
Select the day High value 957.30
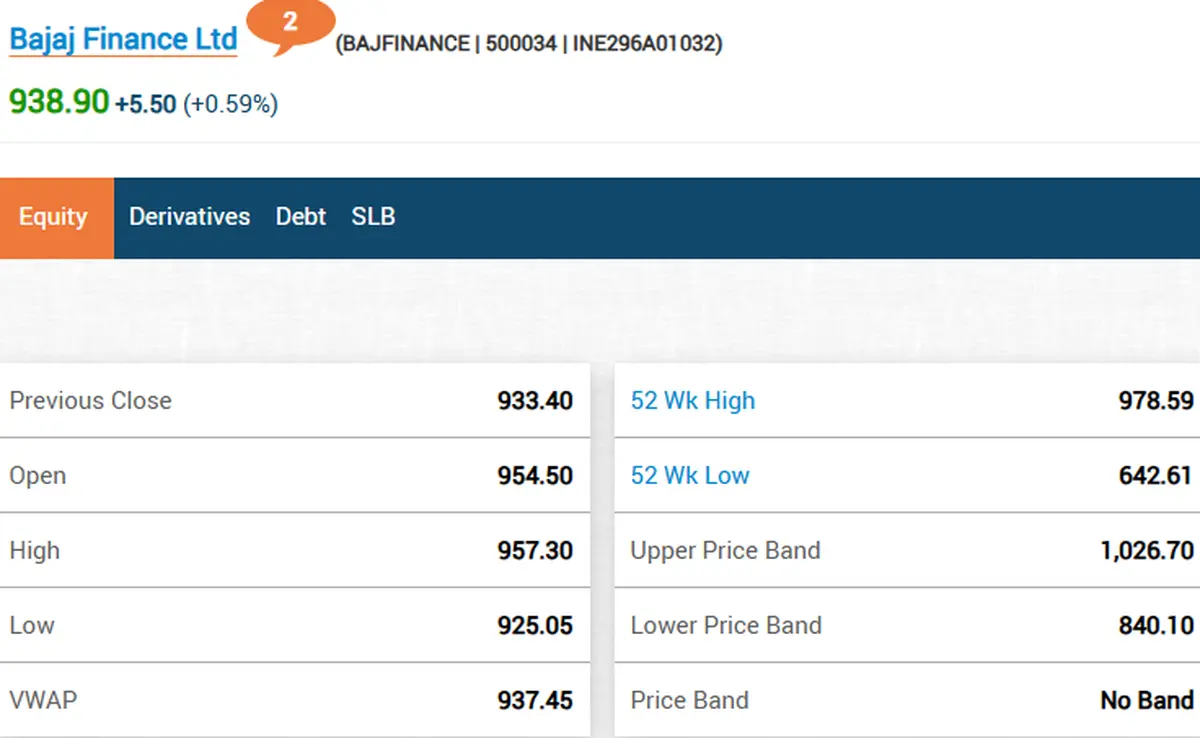535,551
